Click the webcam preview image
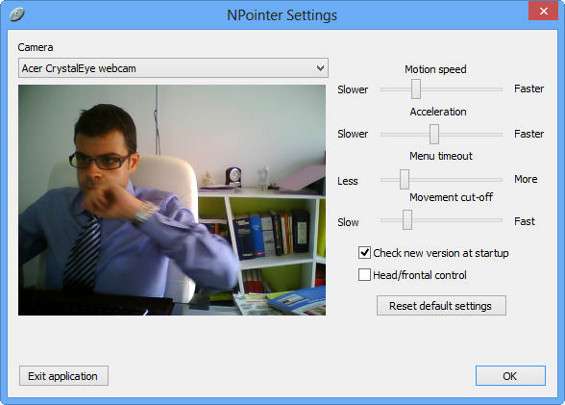 click(172, 200)
